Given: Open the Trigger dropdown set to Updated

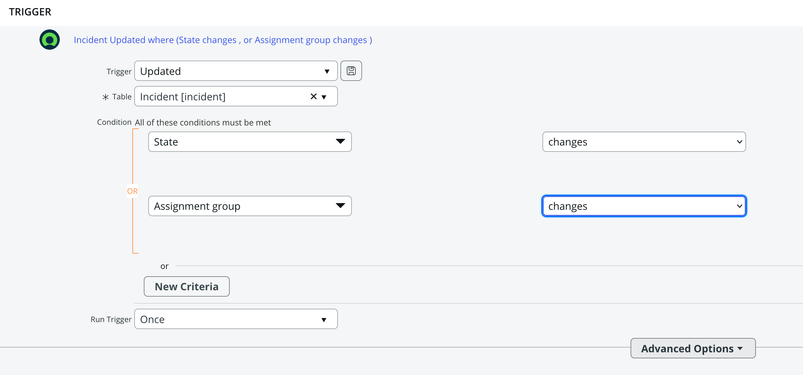Looking at the screenshot, I should tap(236, 71).
